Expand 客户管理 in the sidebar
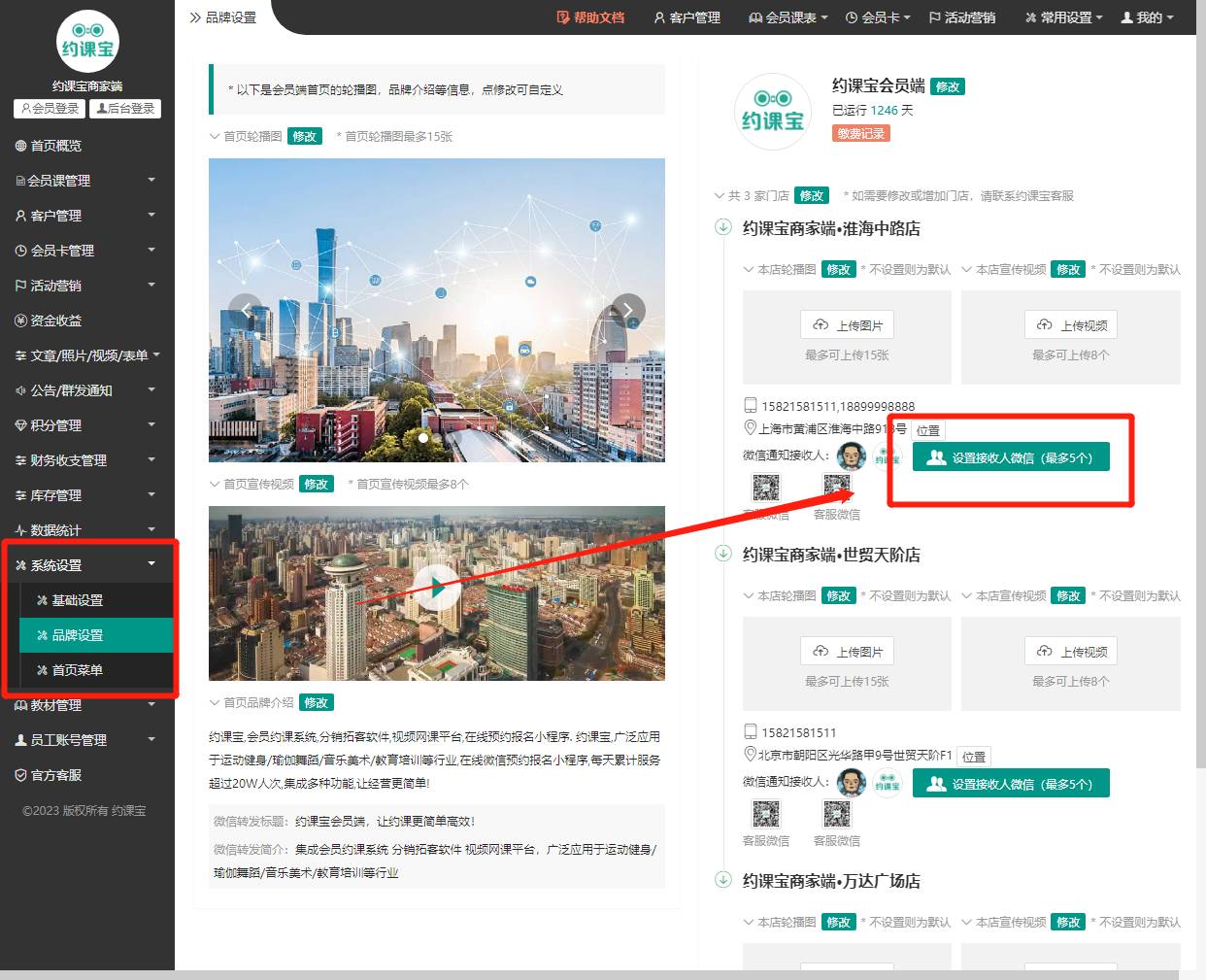Screen dimensions: 1206x980 (87, 216)
